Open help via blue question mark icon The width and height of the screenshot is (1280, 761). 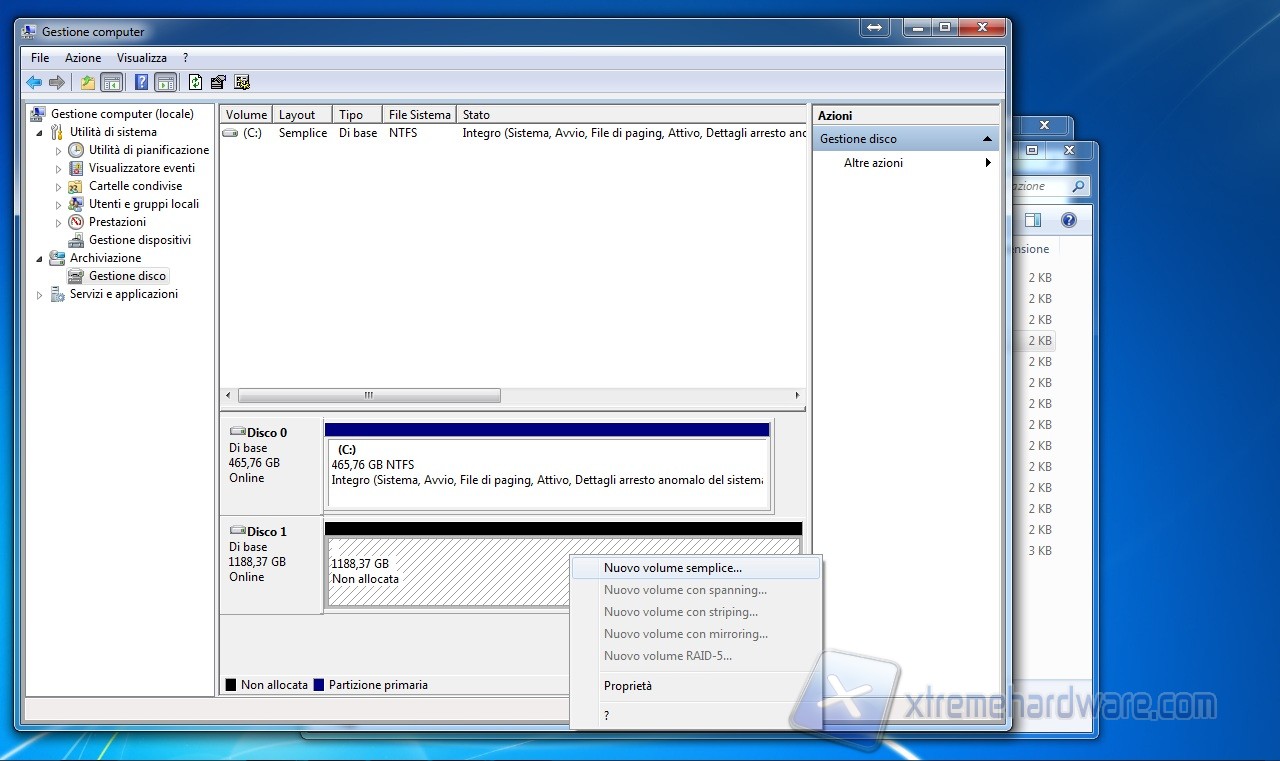pyautogui.click(x=142, y=83)
